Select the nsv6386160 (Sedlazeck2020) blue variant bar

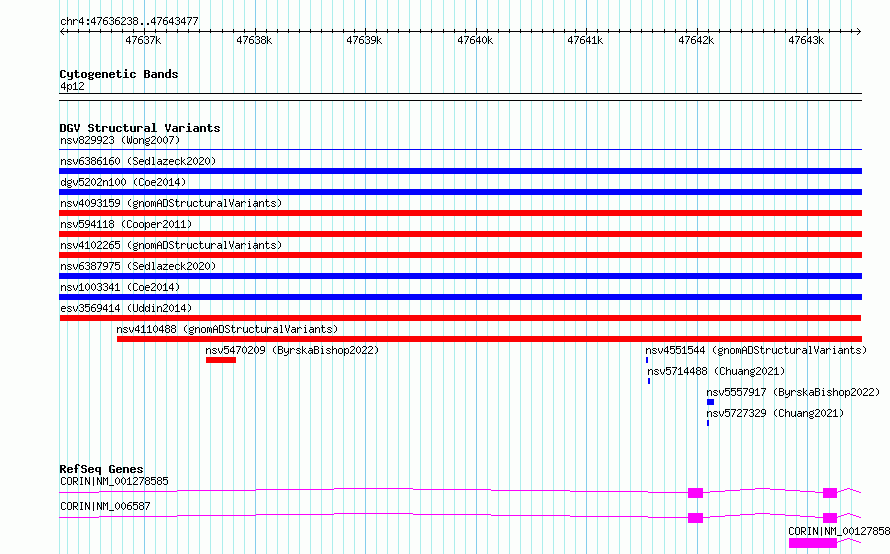pyautogui.click(x=460, y=171)
